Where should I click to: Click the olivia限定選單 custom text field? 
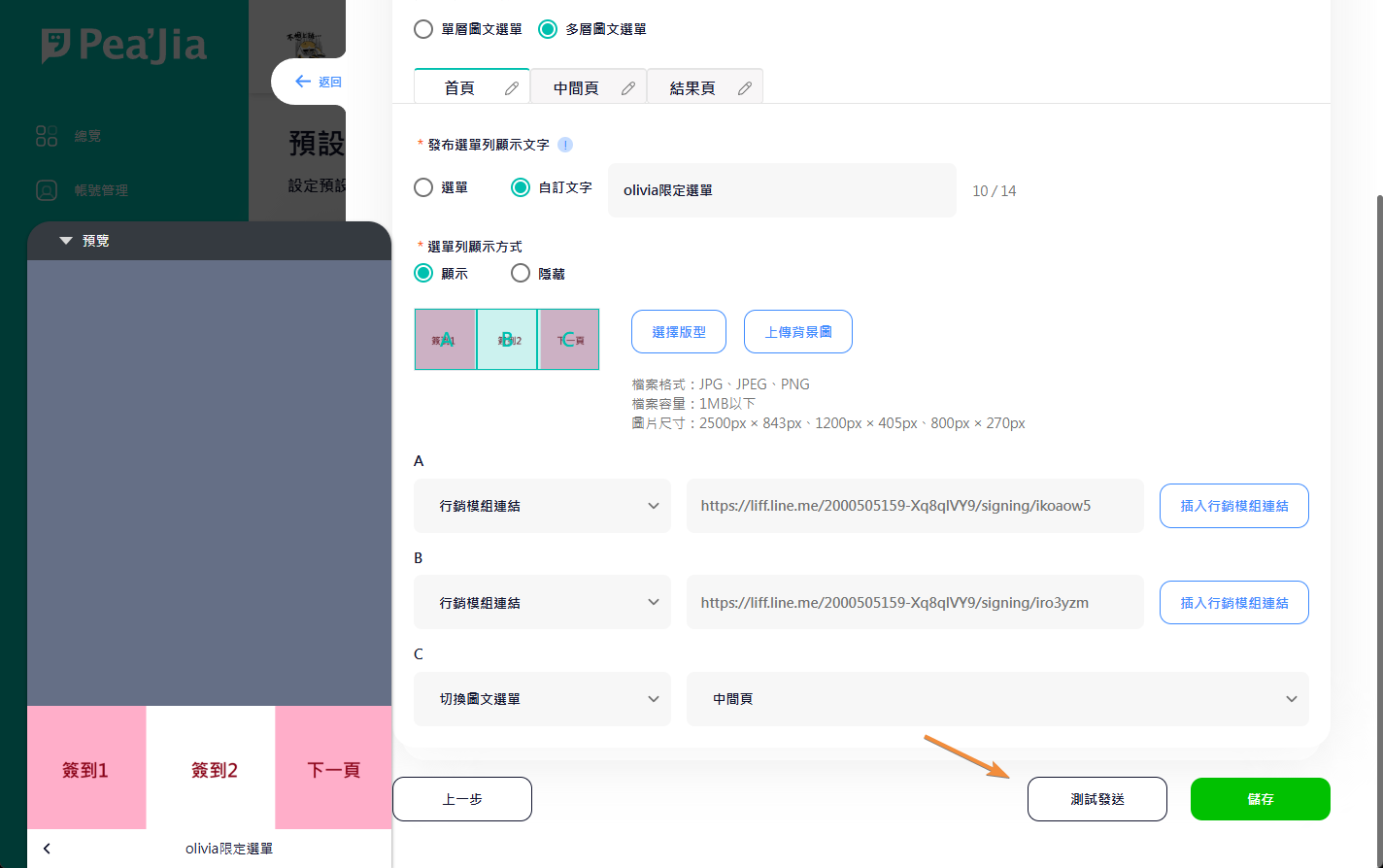(x=781, y=190)
